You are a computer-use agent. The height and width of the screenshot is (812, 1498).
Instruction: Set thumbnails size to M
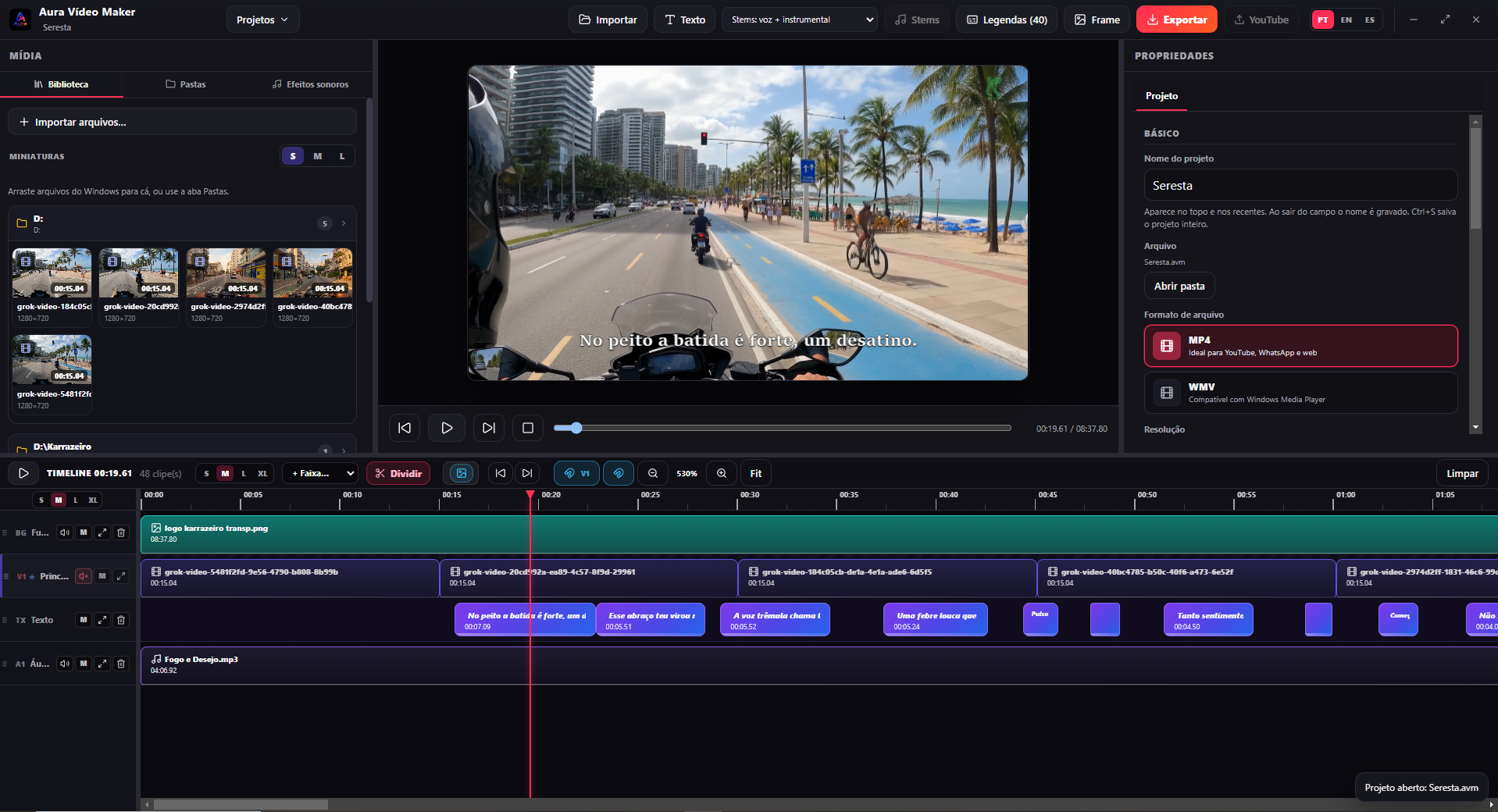317,156
